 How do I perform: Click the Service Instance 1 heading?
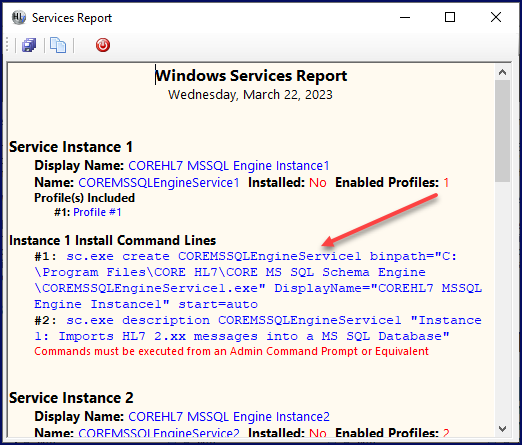pyautogui.click(x=71, y=147)
